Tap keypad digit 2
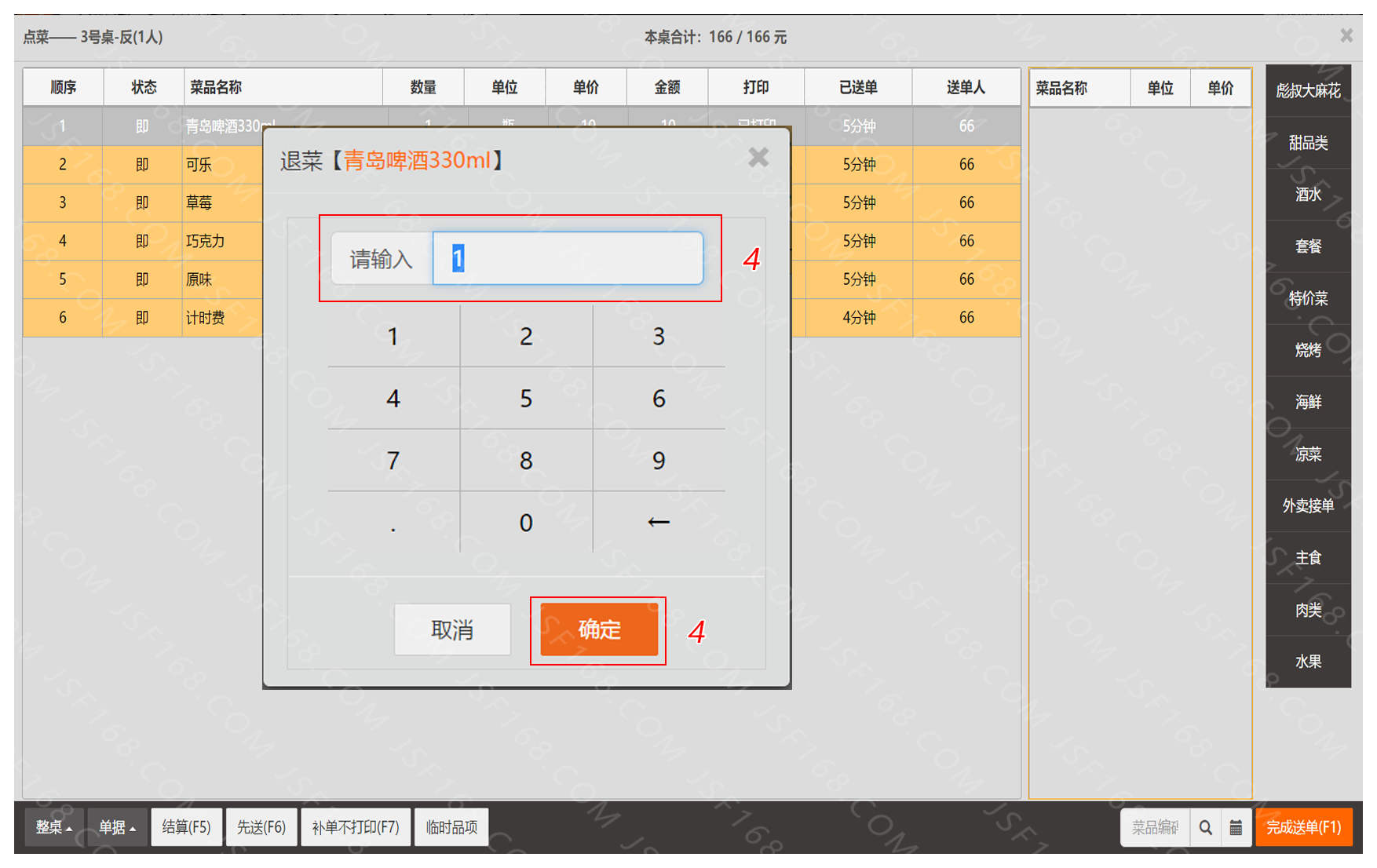The width and height of the screenshot is (1377, 868). point(526,337)
